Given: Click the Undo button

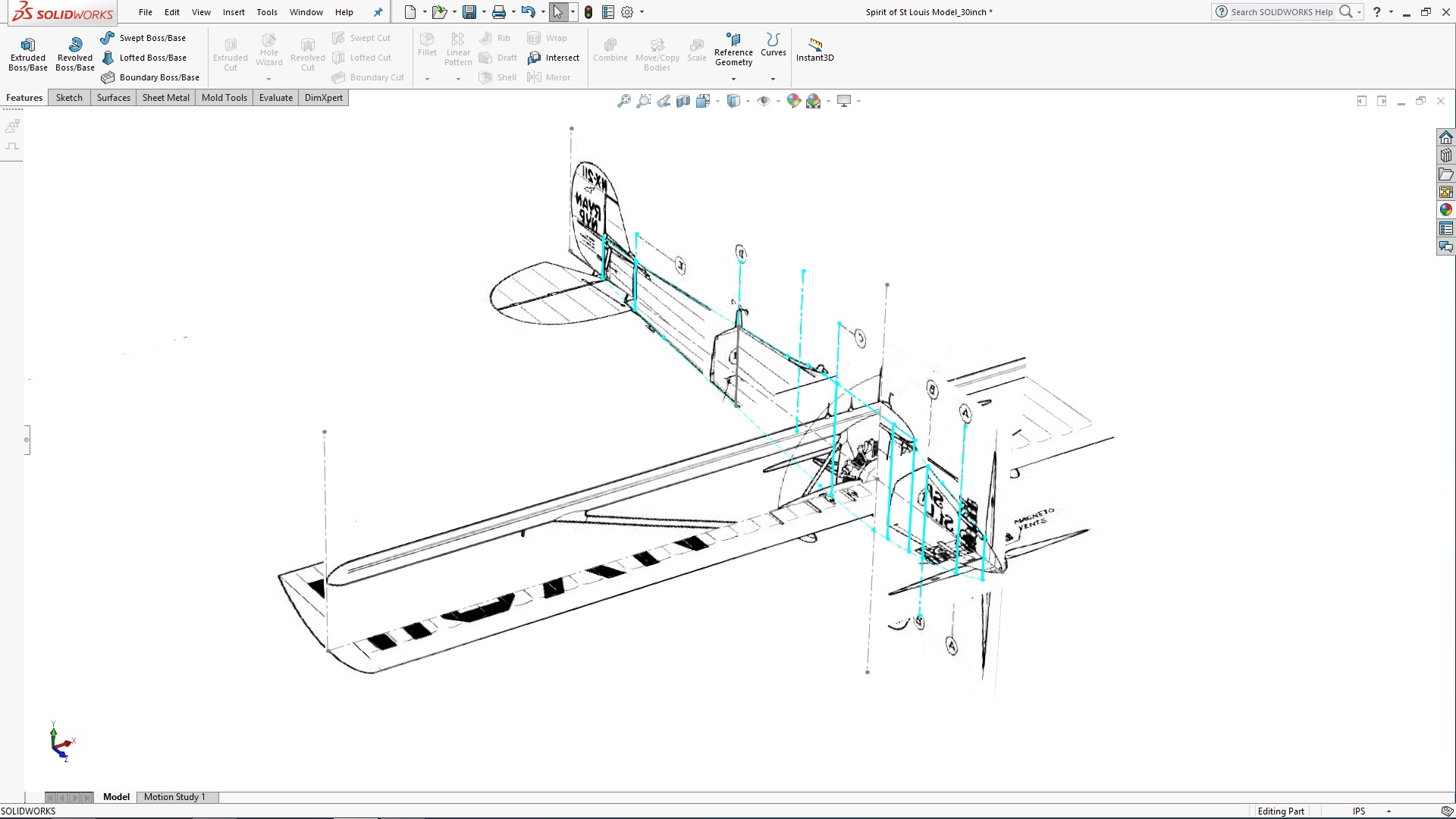Looking at the screenshot, I should 527,12.
